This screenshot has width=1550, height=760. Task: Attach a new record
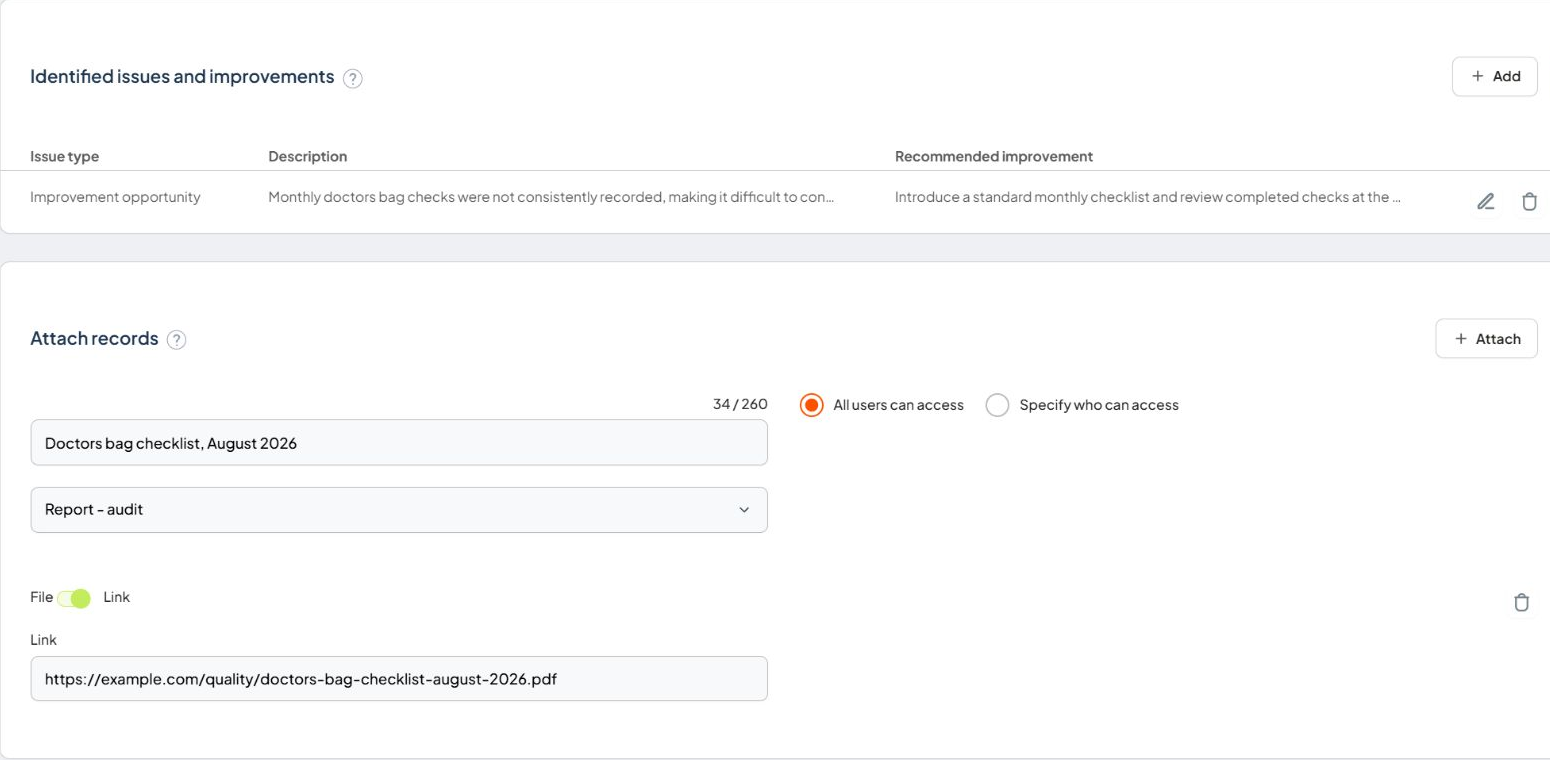pos(1486,339)
